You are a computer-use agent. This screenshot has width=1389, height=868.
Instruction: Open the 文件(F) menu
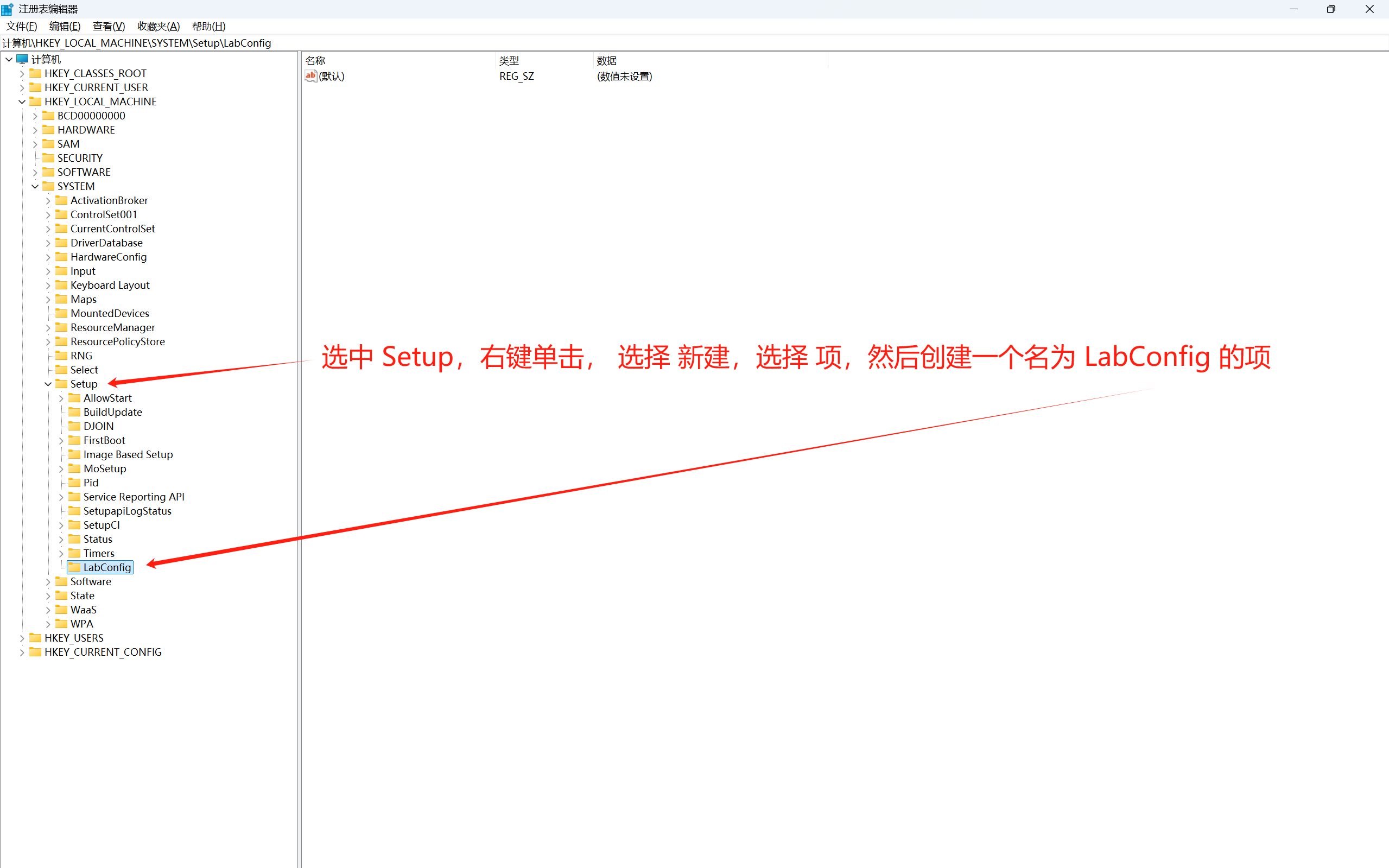[21, 27]
